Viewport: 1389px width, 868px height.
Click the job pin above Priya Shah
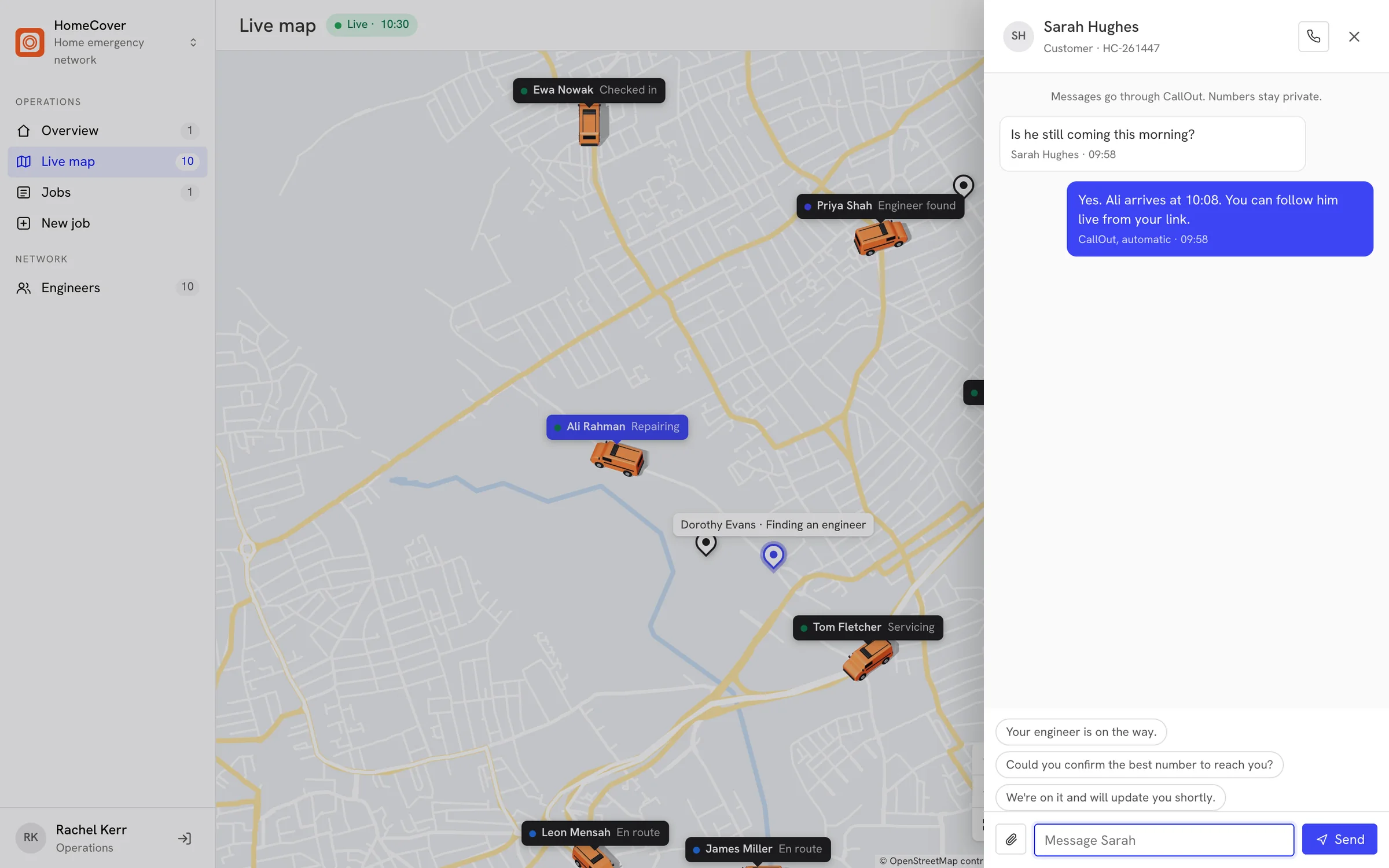tap(963, 187)
